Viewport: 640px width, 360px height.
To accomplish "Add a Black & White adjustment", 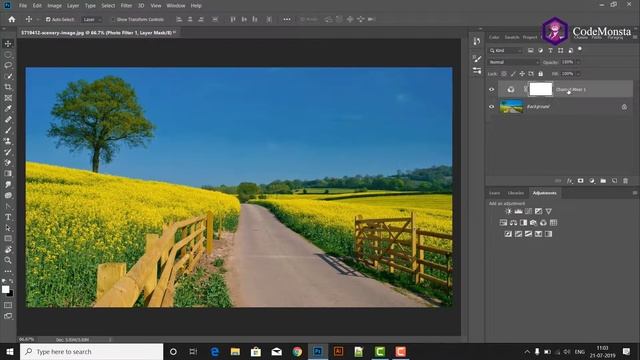I will tap(523, 222).
